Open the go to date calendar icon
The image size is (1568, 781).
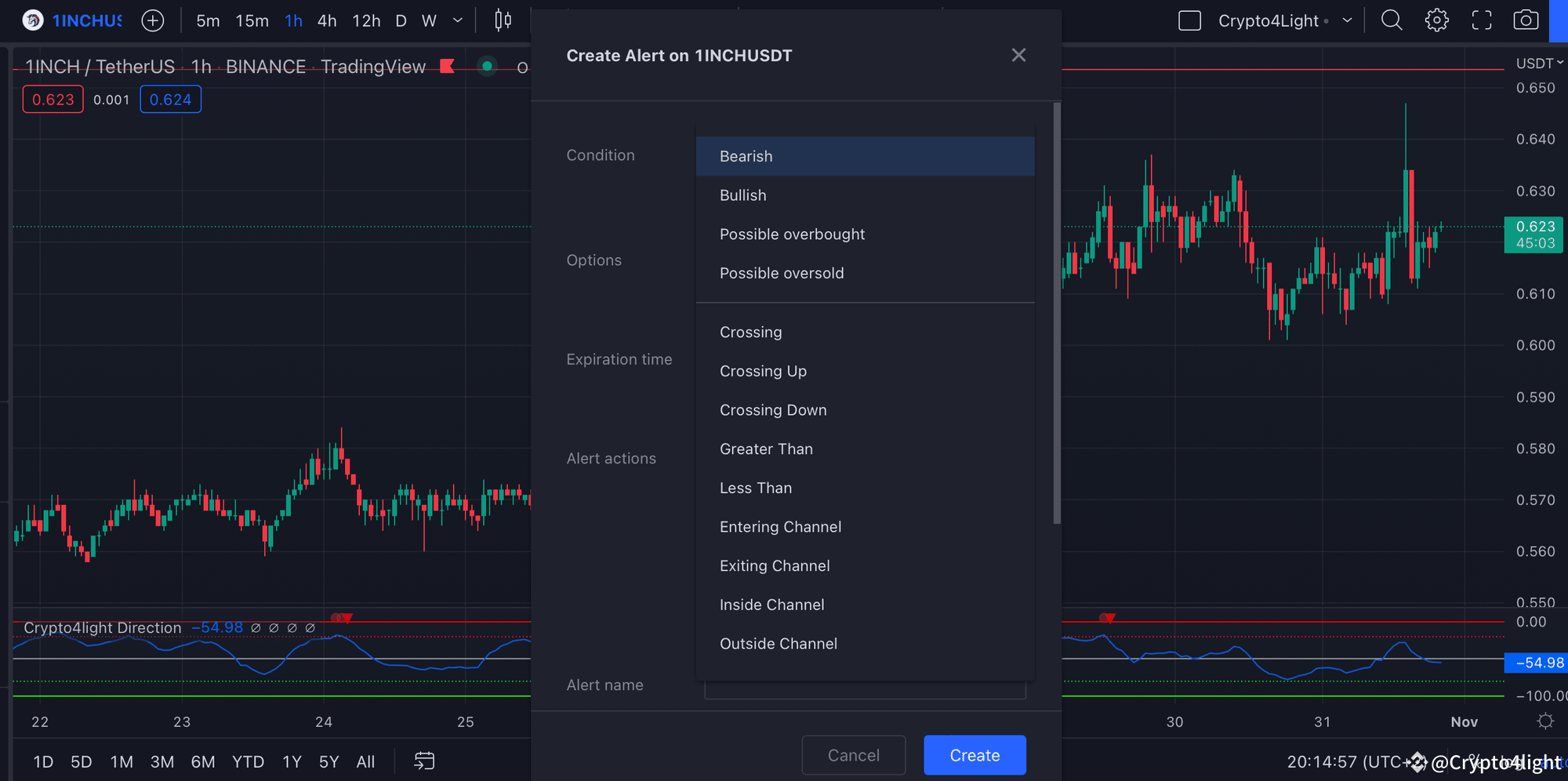coord(424,761)
